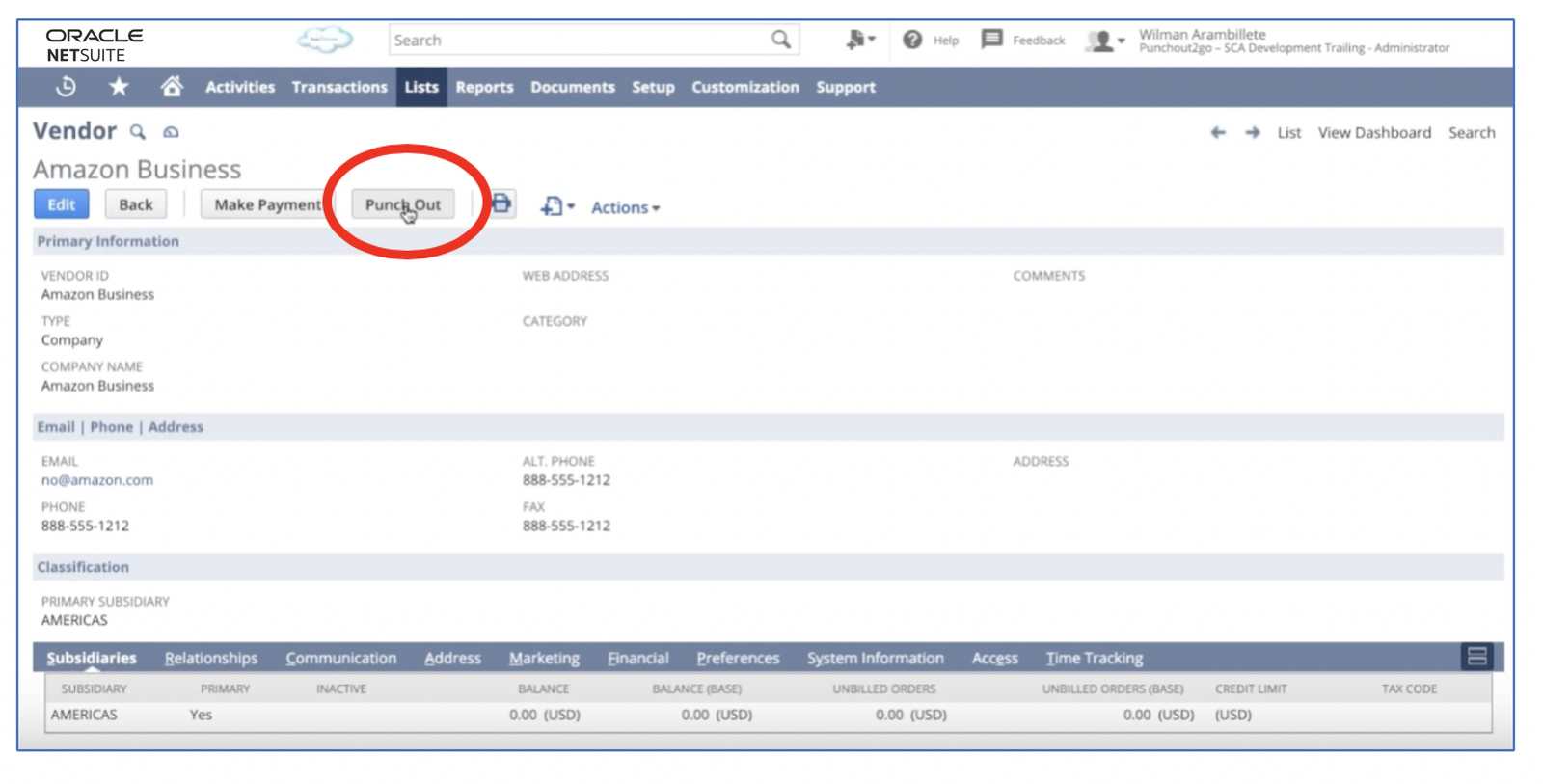Viewport: 1543px width, 784px height.
Task: Click the Help question mark icon
Action: click(912, 40)
